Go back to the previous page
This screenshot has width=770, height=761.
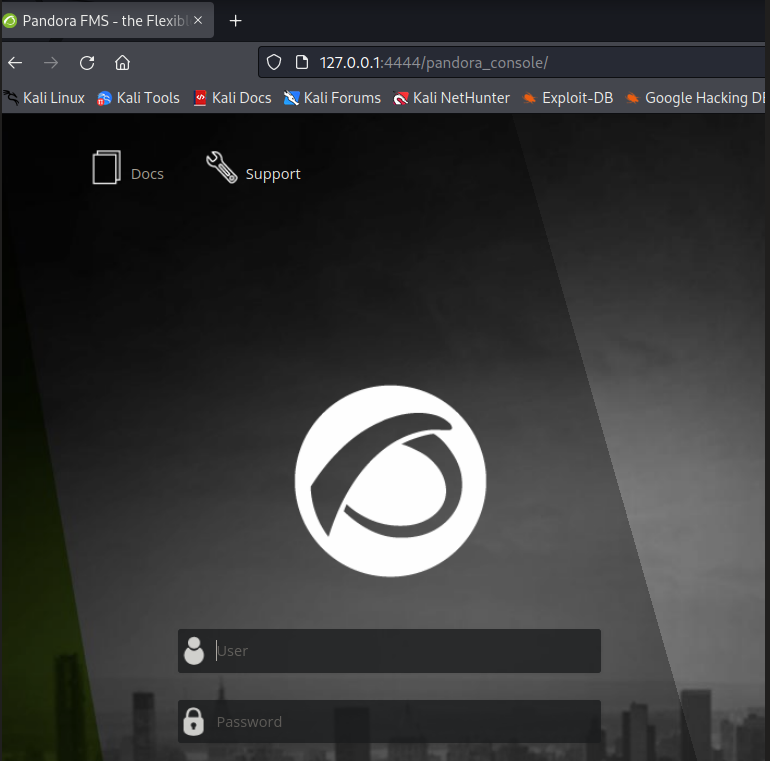click(15, 62)
